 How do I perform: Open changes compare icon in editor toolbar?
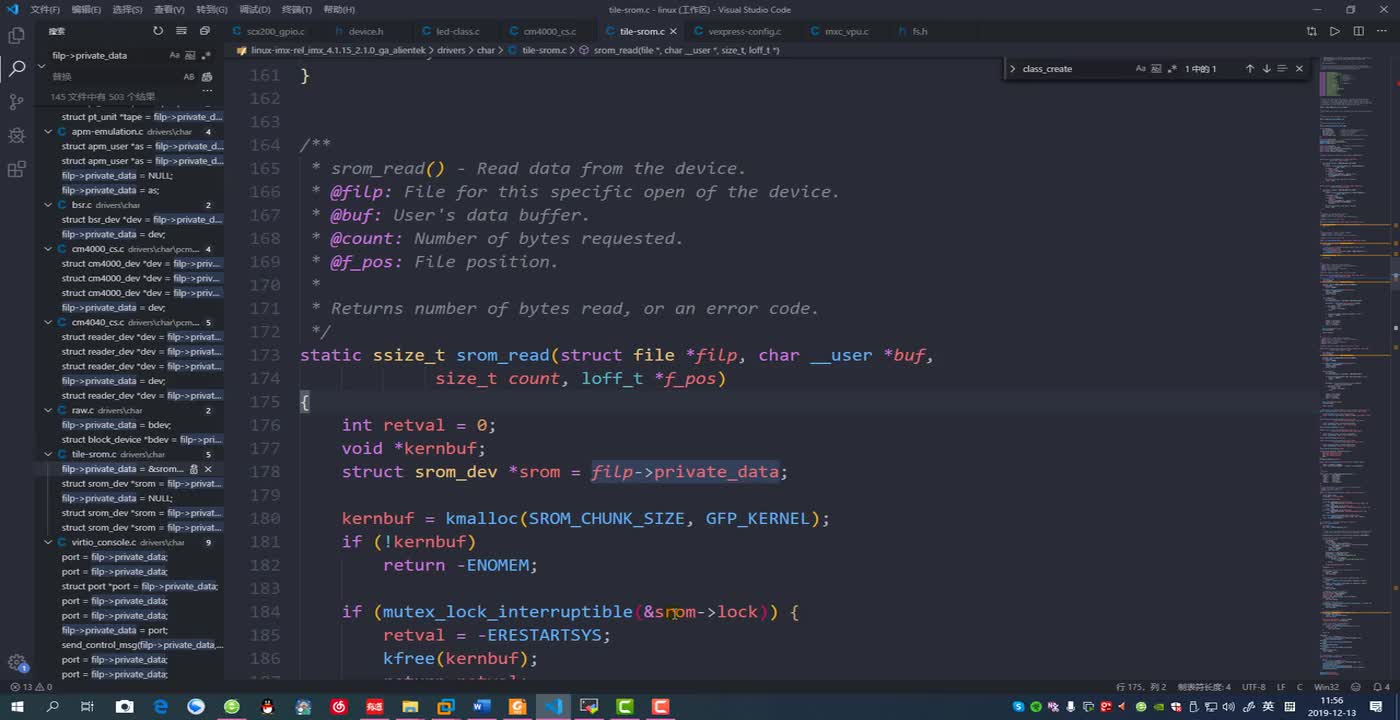[1312, 31]
